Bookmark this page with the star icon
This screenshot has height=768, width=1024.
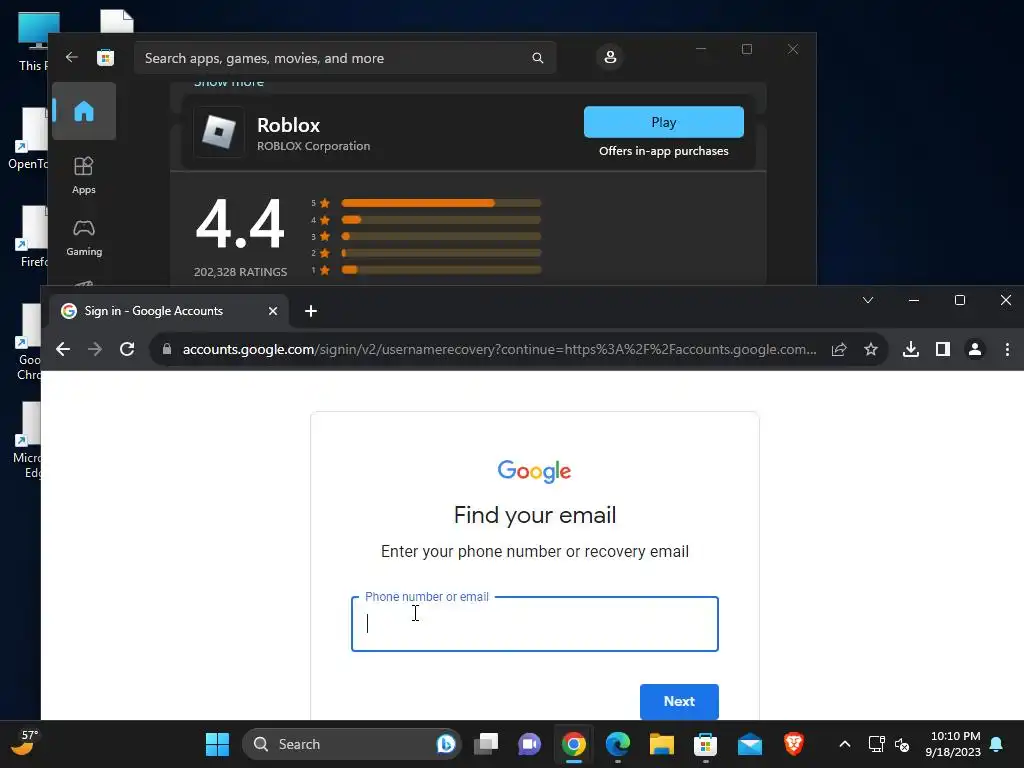pyautogui.click(x=871, y=349)
